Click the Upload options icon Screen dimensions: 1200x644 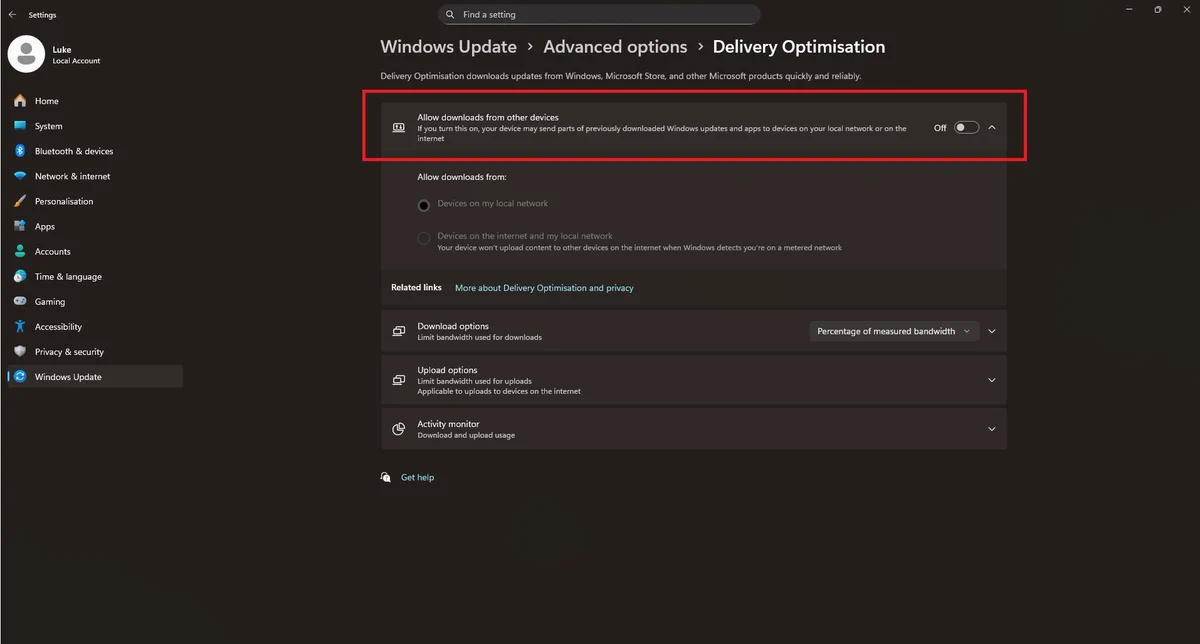tap(398, 380)
